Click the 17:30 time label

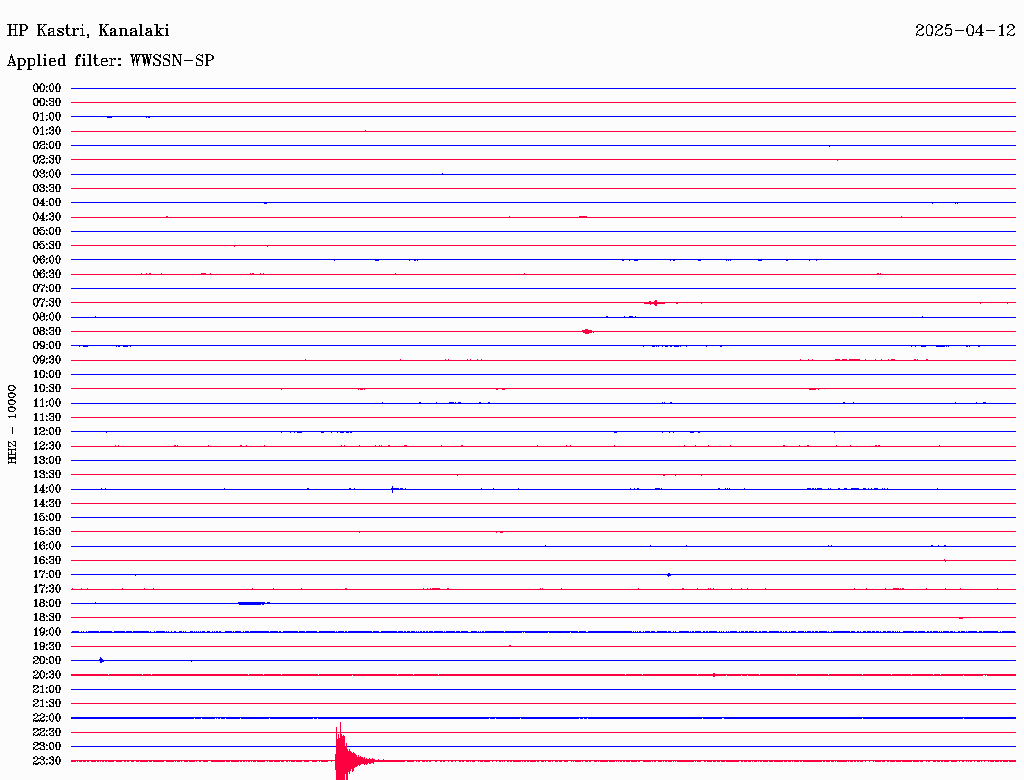(x=47, y=589)
